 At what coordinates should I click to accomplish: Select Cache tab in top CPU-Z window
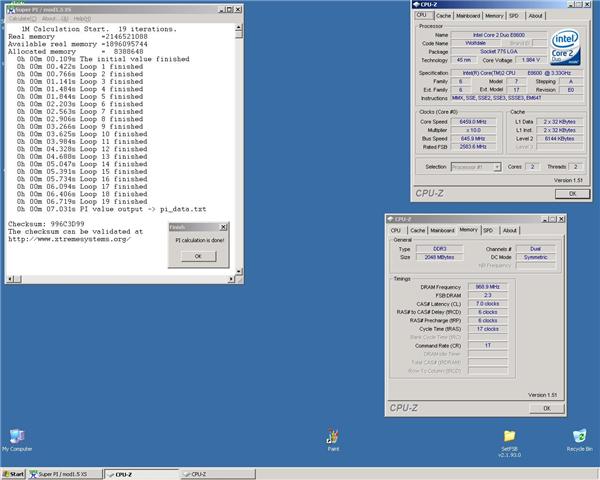(443, 16)
